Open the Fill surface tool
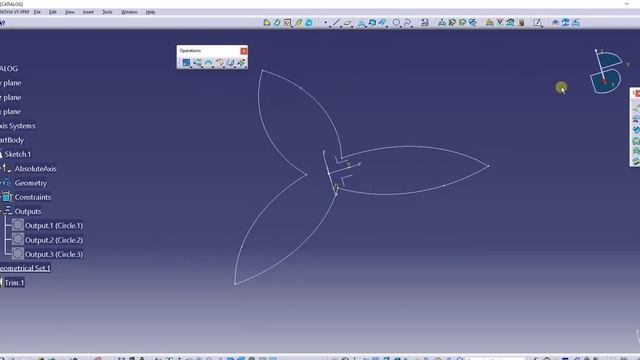 click(x=473, y=23)
